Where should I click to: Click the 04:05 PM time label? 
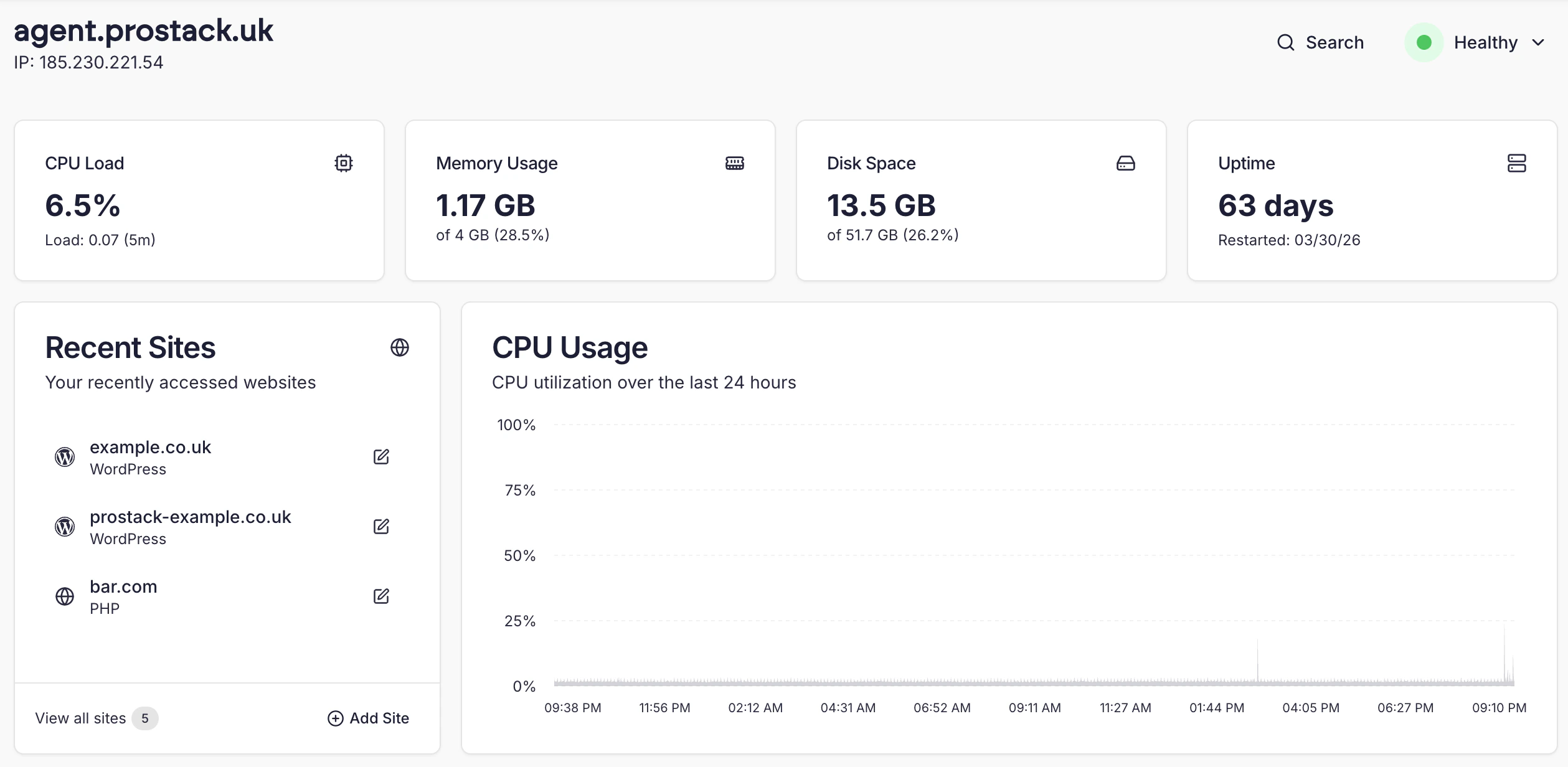1311,708
